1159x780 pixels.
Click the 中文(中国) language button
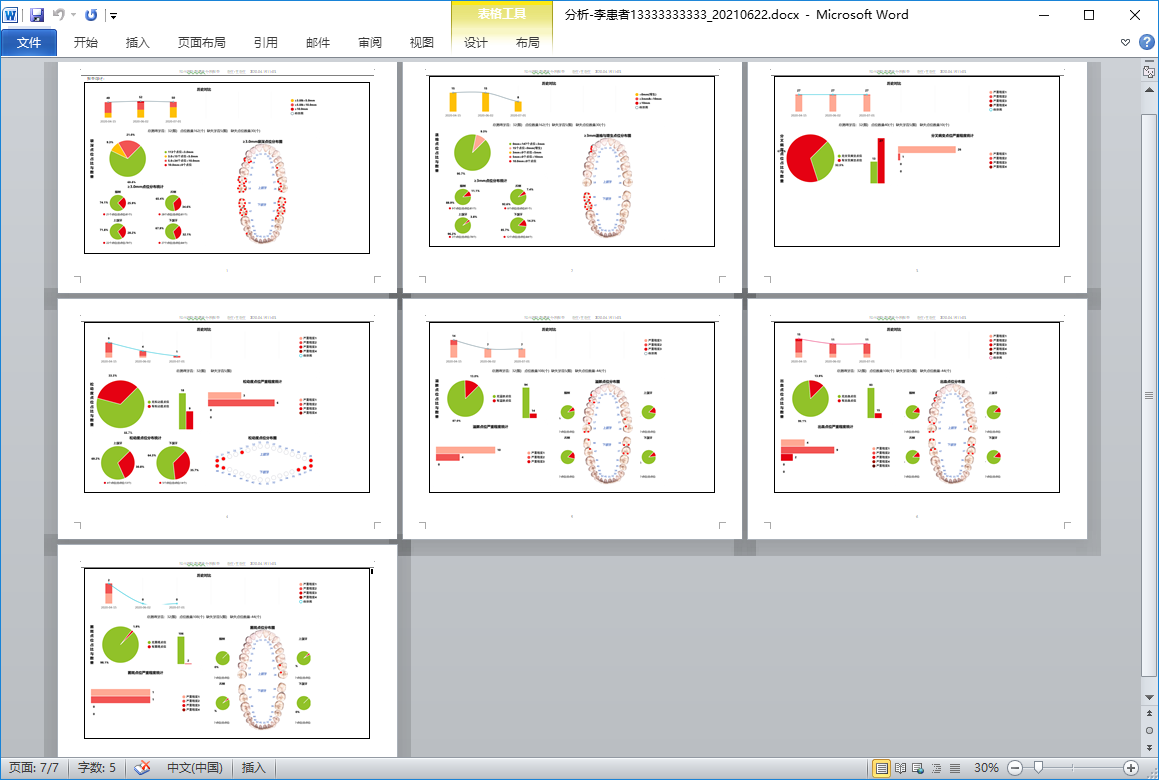click(x=194, y=768)
